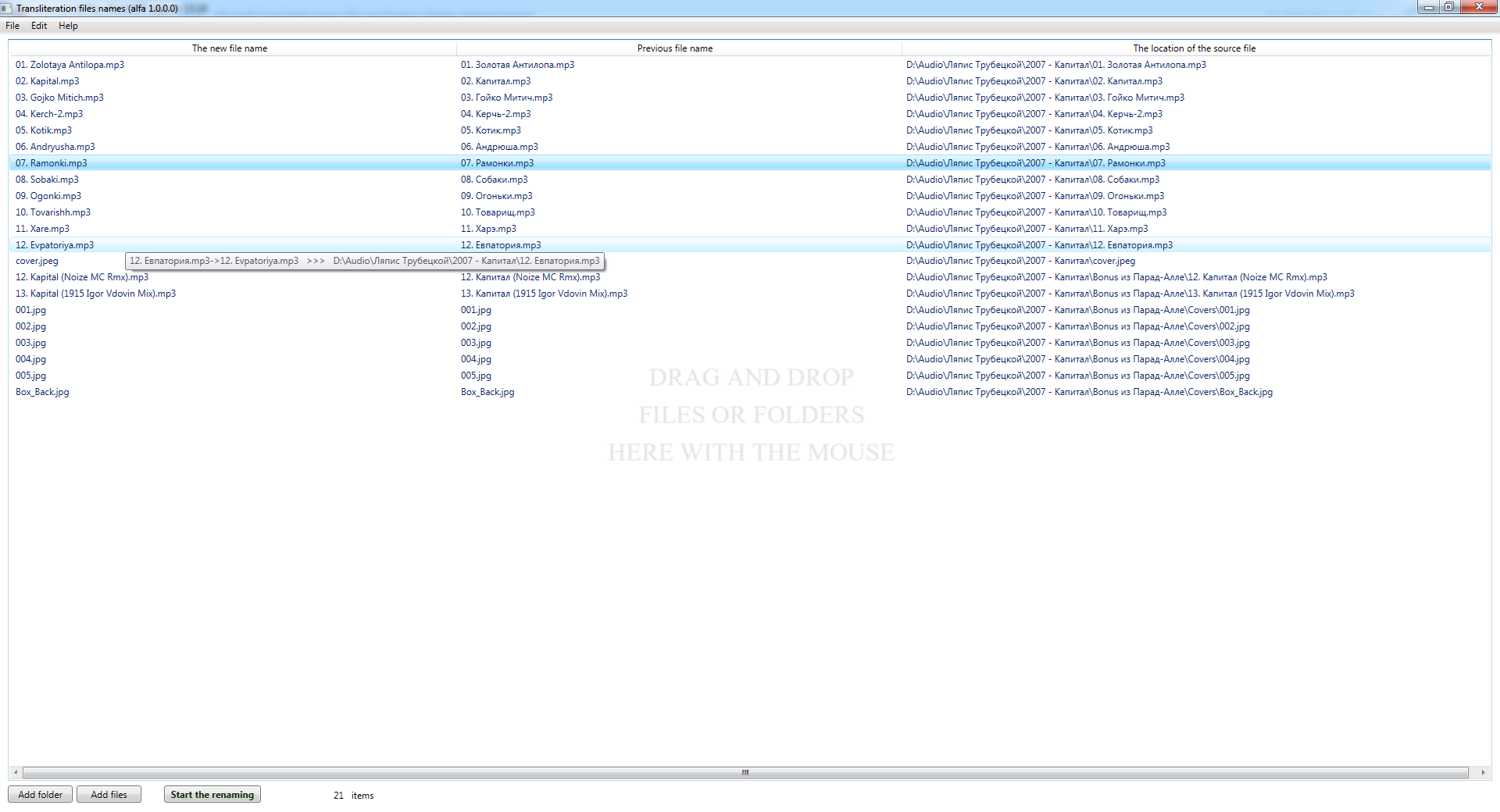Viewport: 1500px width, 812px height.
Task: Select new name '05. Kotik.mp3'
Action: point(44,130)
